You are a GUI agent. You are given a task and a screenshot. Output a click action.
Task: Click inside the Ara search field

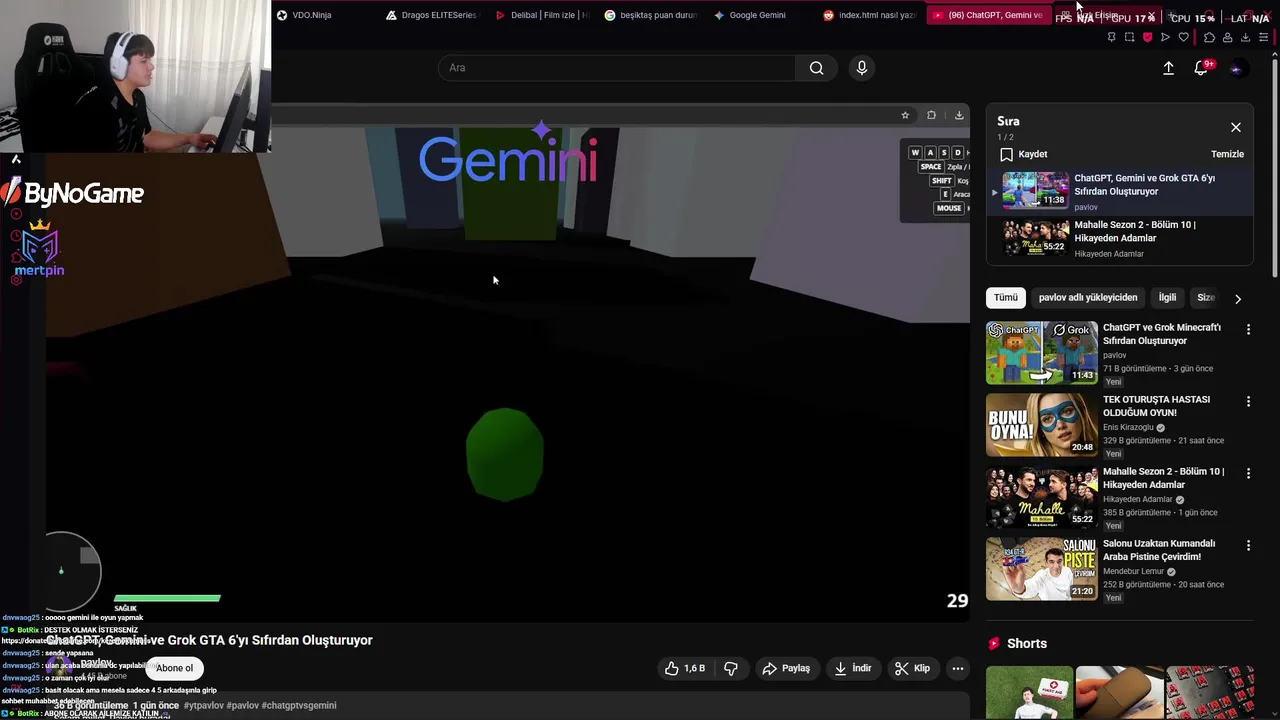coord(617,68)
